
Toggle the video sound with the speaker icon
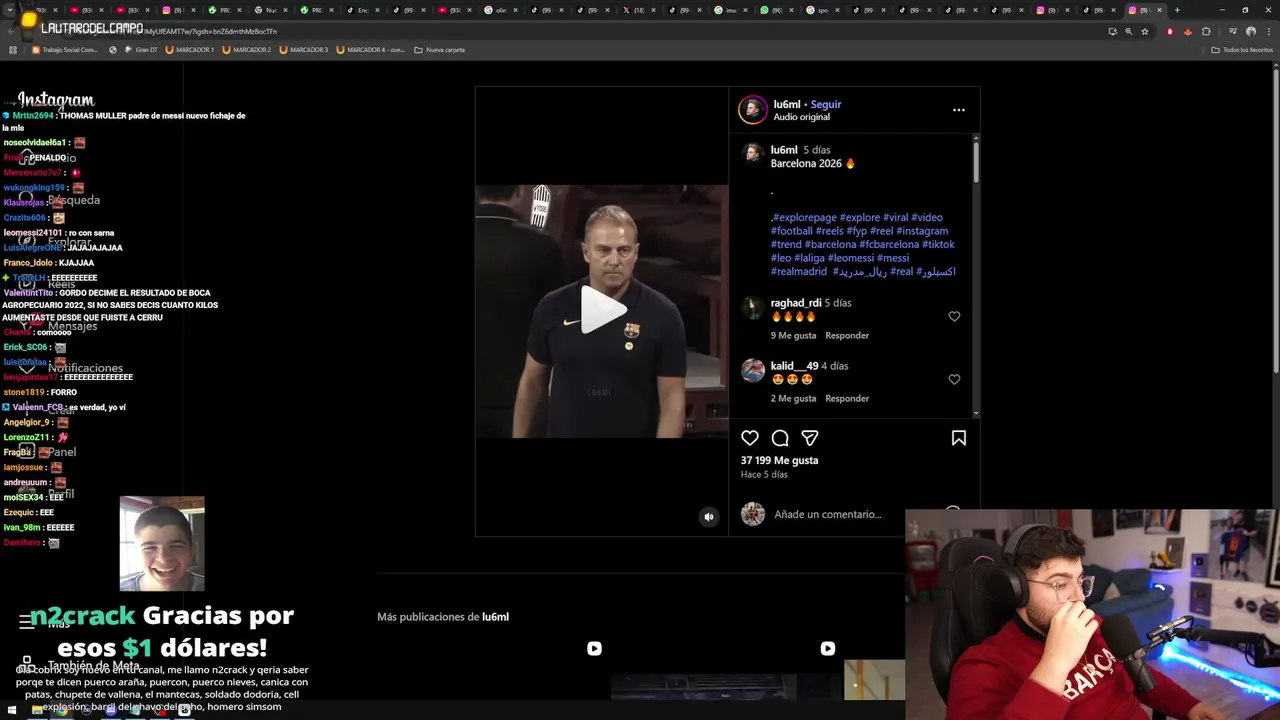click(x=709, y=517)
